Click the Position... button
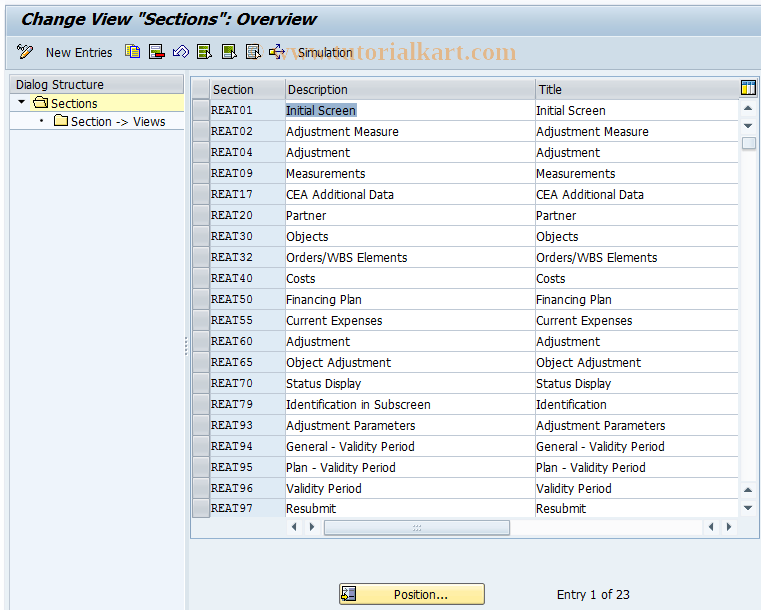Image resolution: width=761 pixels, height=610 pixels. pos(412,594)
